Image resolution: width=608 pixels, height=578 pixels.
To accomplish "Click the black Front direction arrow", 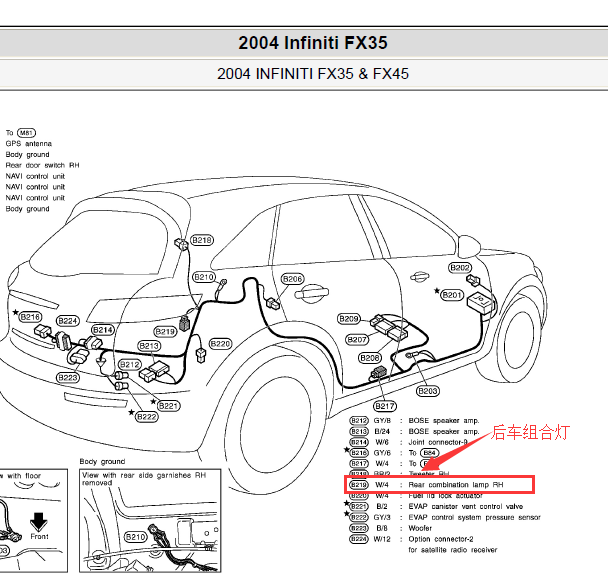I will click(39, 522).
